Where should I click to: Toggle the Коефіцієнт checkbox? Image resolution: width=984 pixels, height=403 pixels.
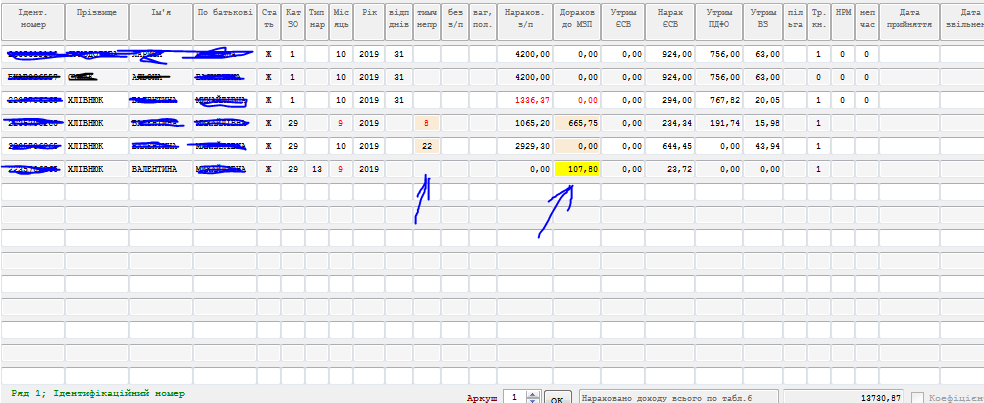pos(917,397)
